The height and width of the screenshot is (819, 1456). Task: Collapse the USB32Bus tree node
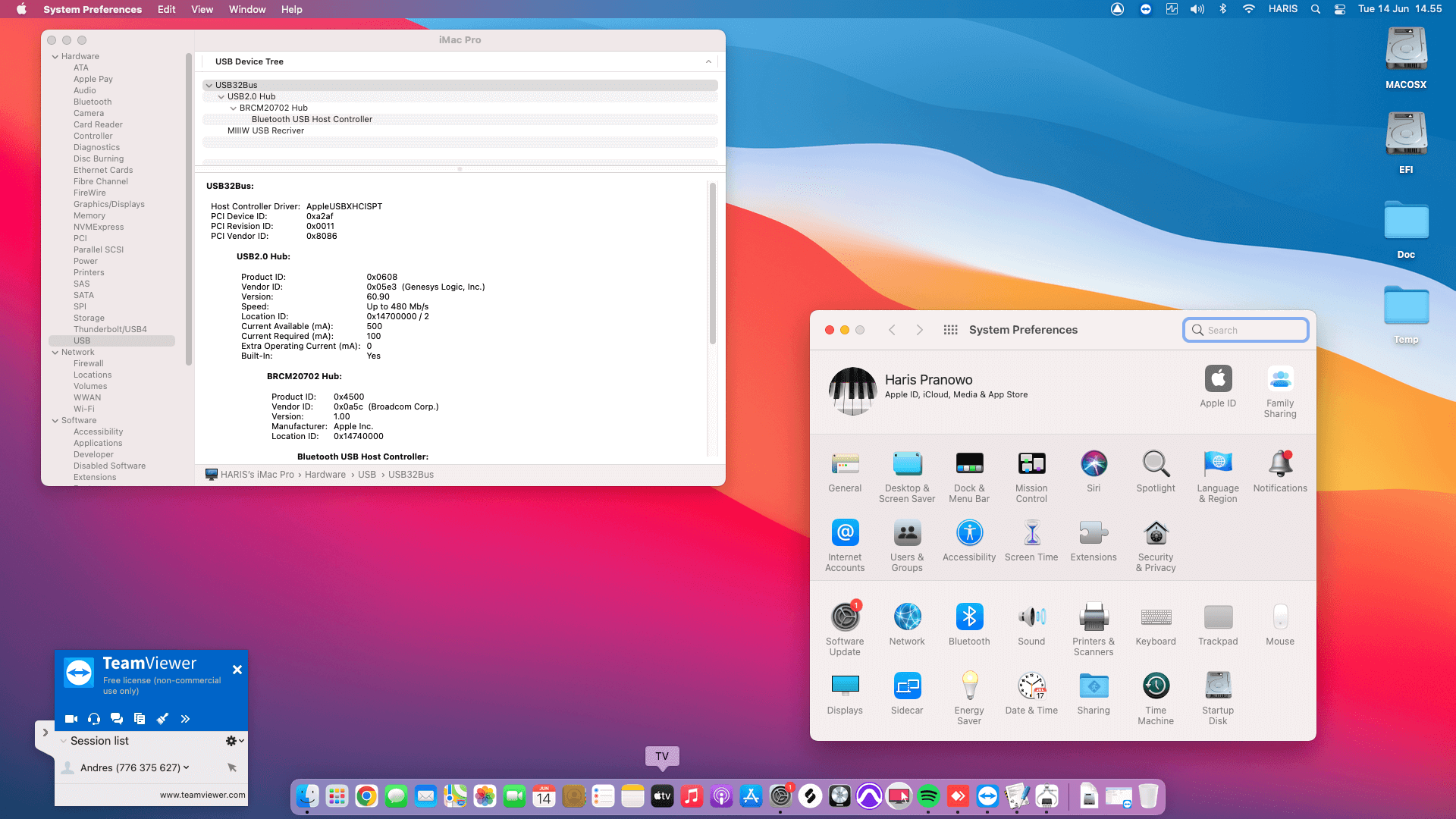coord(209,85)
